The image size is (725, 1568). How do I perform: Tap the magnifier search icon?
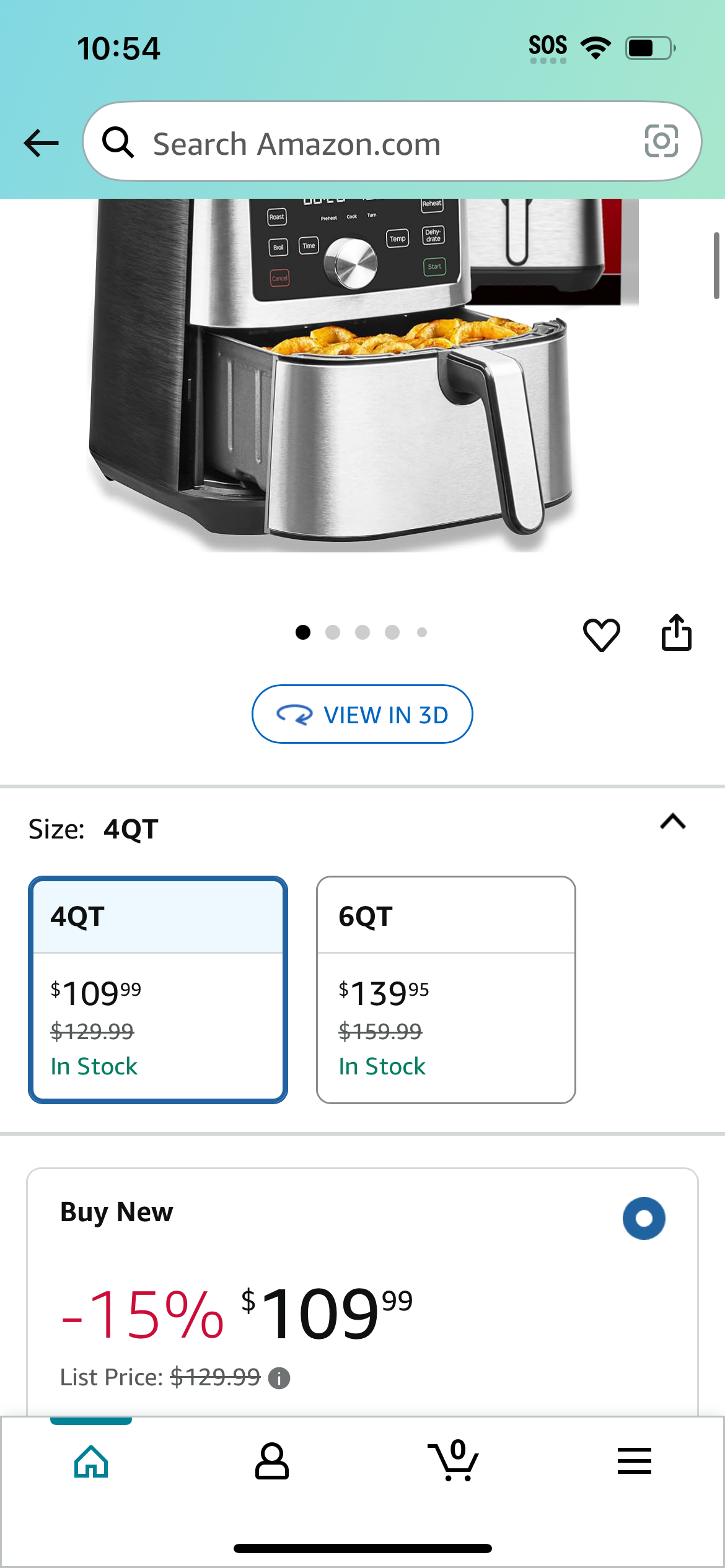pos(118,142)
